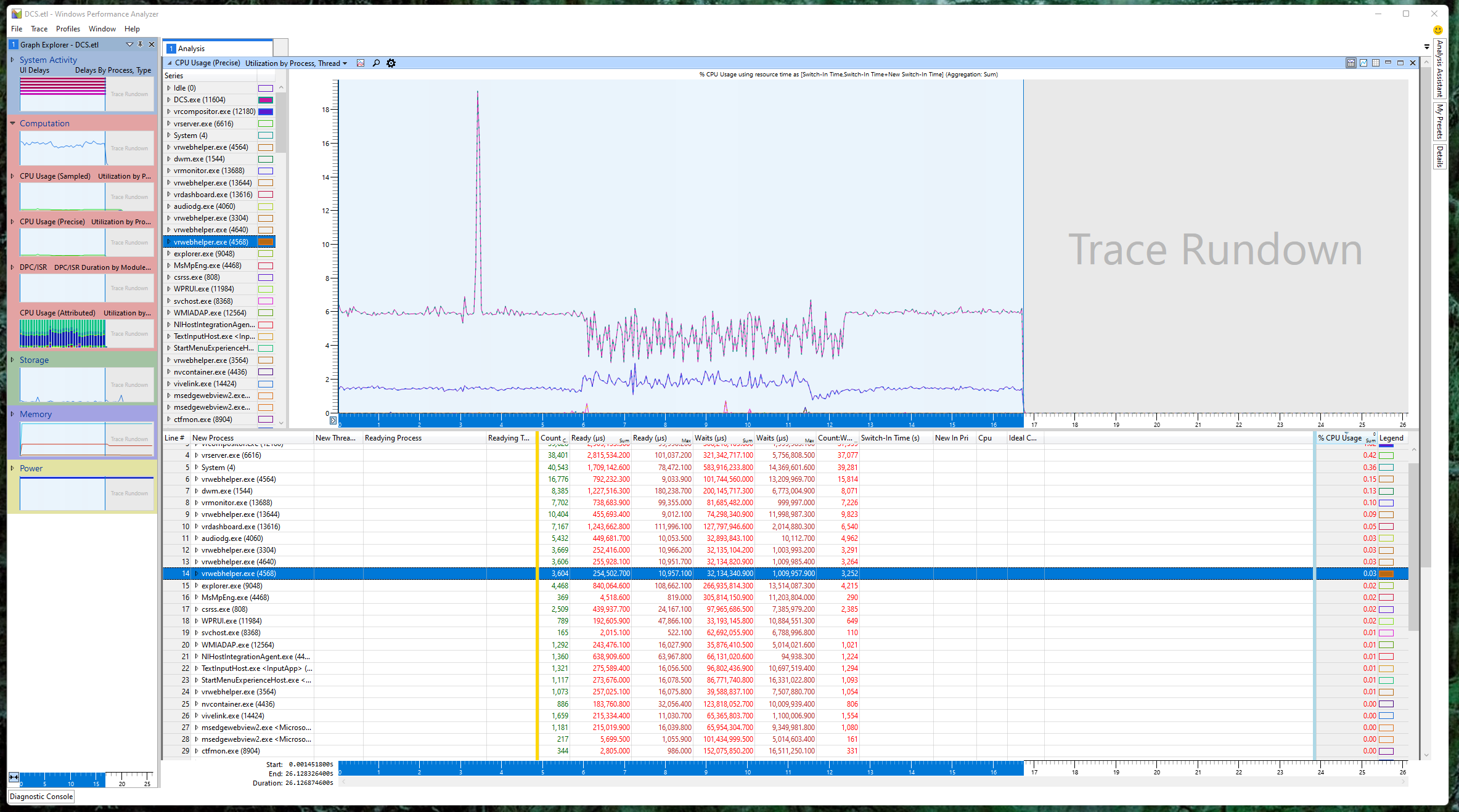Image resolution: width=1459 pixels, height=812 pixels.
Task: Click the tab list dropdown arrow icon
Action: 1427,47
